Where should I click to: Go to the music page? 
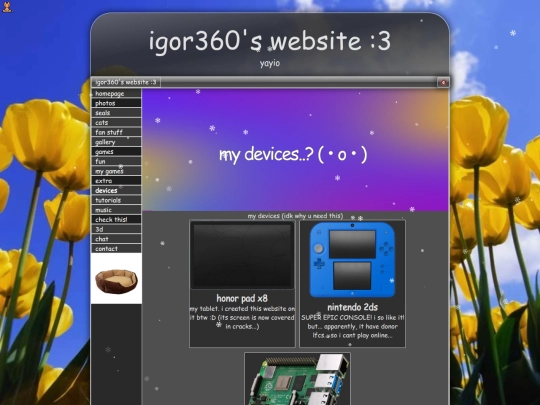coord(116,210)
